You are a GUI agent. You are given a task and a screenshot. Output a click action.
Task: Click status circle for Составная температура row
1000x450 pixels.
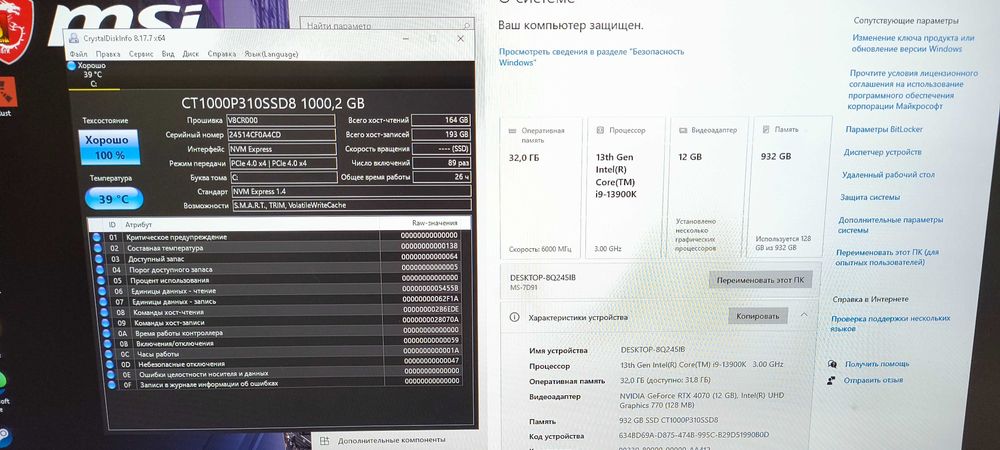[97, 248]
